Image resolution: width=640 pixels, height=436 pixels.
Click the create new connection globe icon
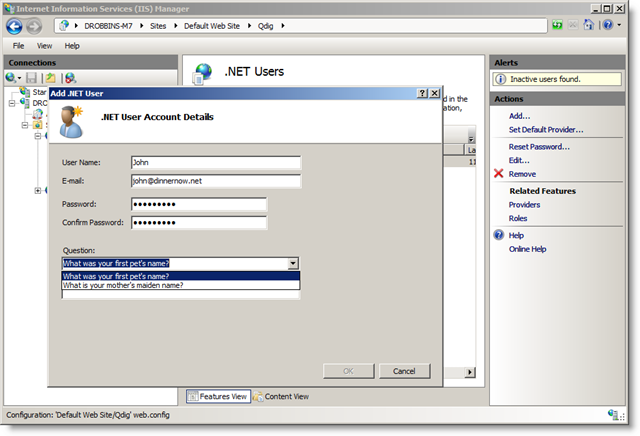[11, 78]
